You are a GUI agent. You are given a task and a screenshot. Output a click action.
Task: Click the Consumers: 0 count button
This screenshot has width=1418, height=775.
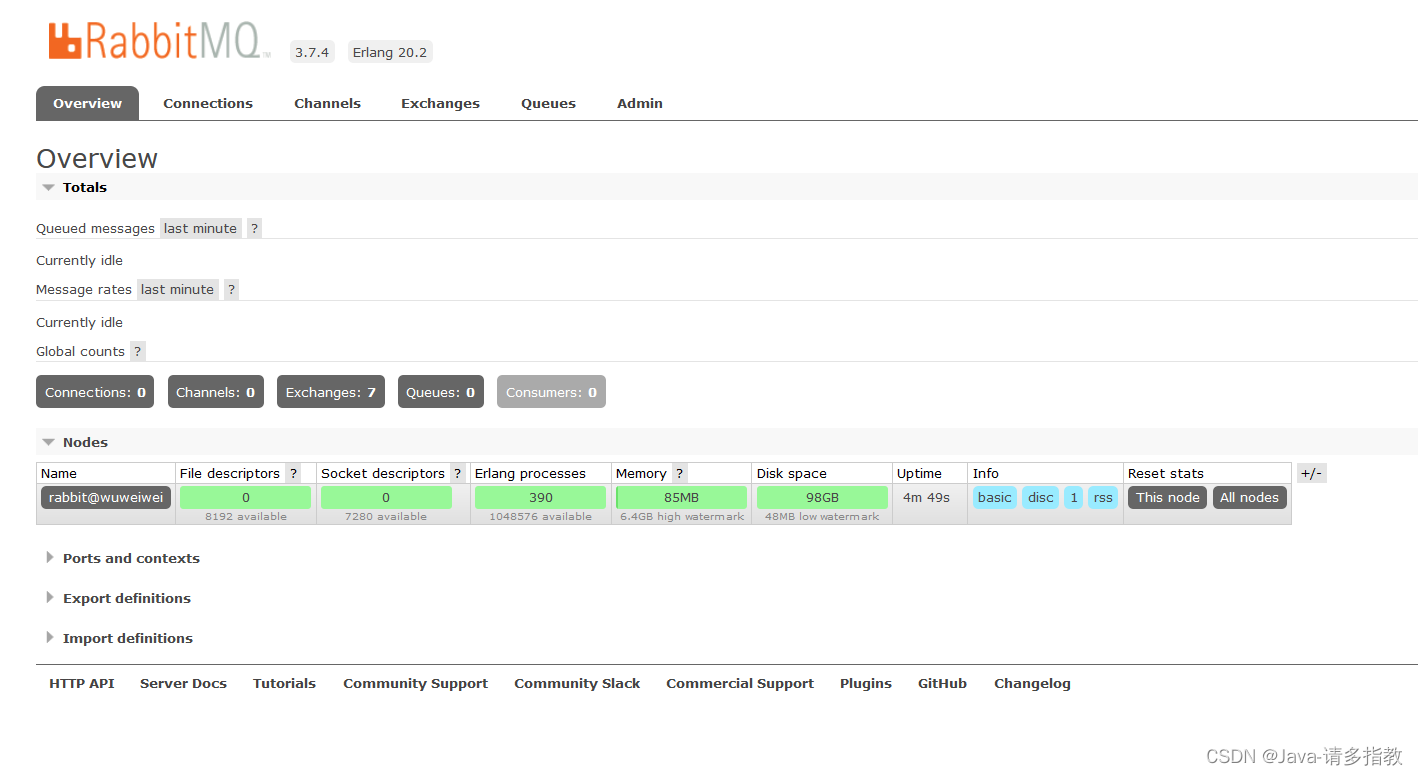point(551,392)
